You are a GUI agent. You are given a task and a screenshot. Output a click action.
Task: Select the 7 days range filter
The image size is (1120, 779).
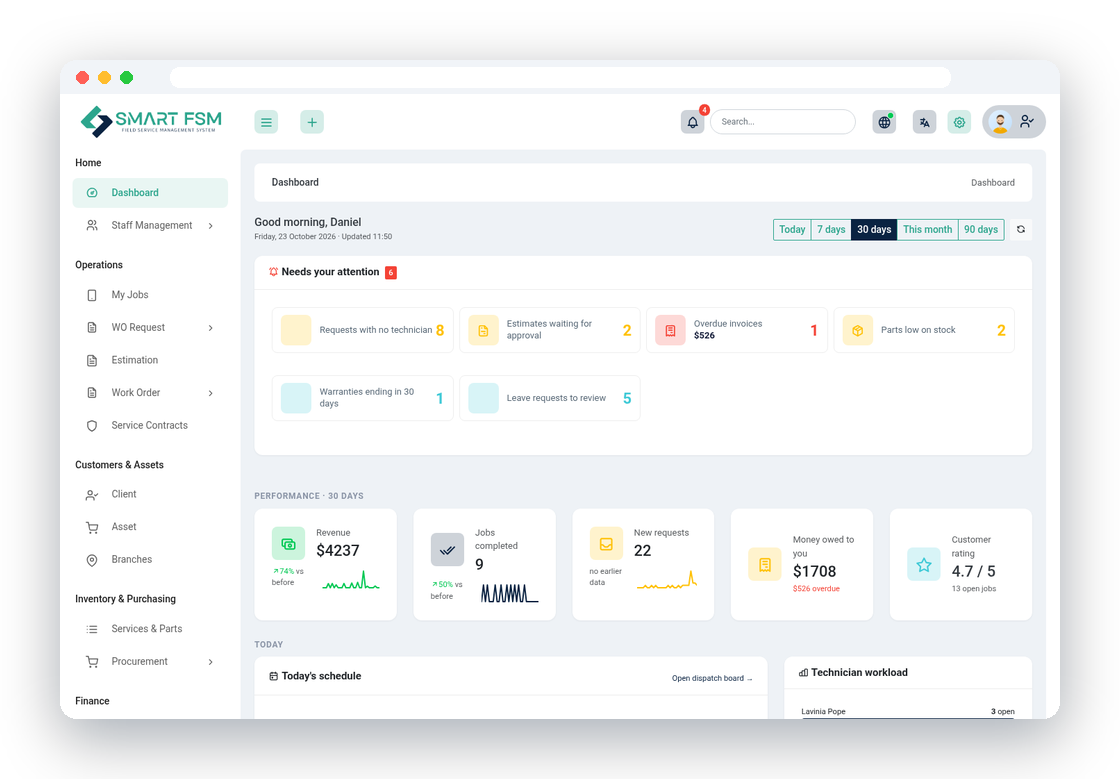coord(831,229)
